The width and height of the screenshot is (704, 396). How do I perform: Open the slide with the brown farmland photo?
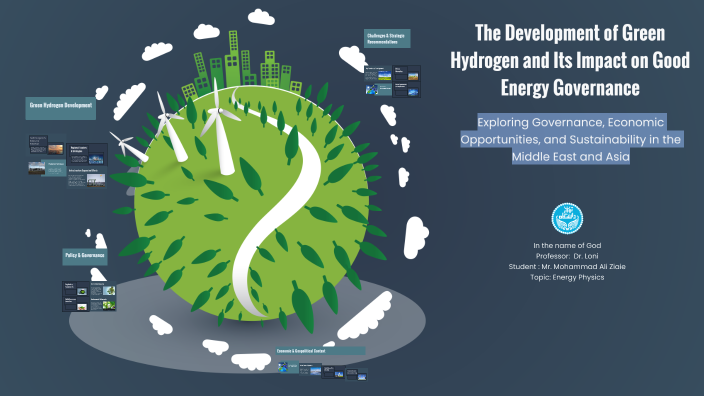tap(407, 73)
